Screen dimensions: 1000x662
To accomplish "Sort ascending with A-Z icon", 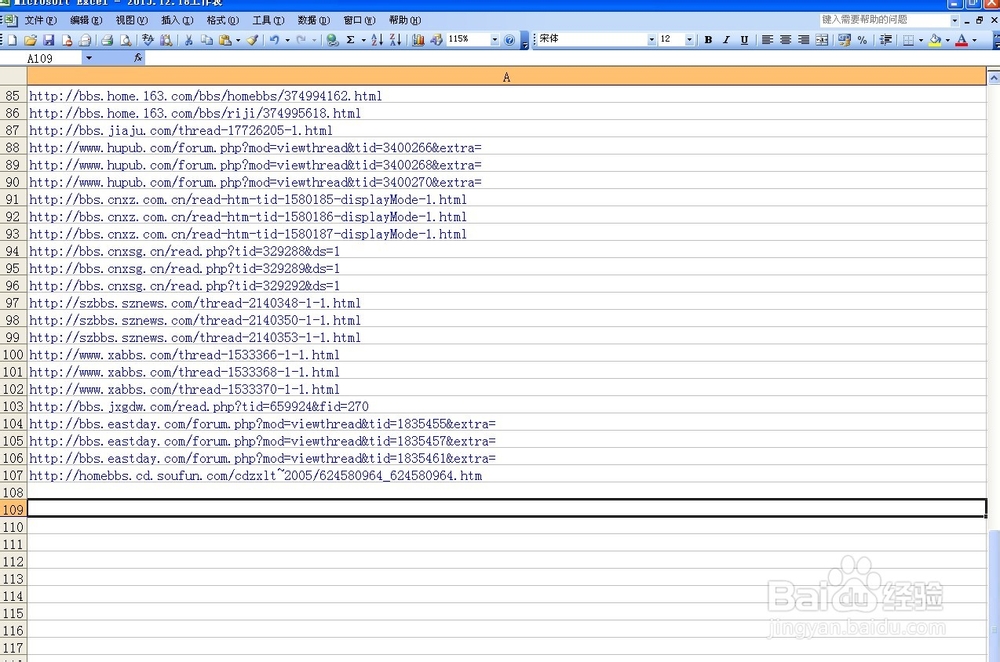I will (x=377, y=40).
